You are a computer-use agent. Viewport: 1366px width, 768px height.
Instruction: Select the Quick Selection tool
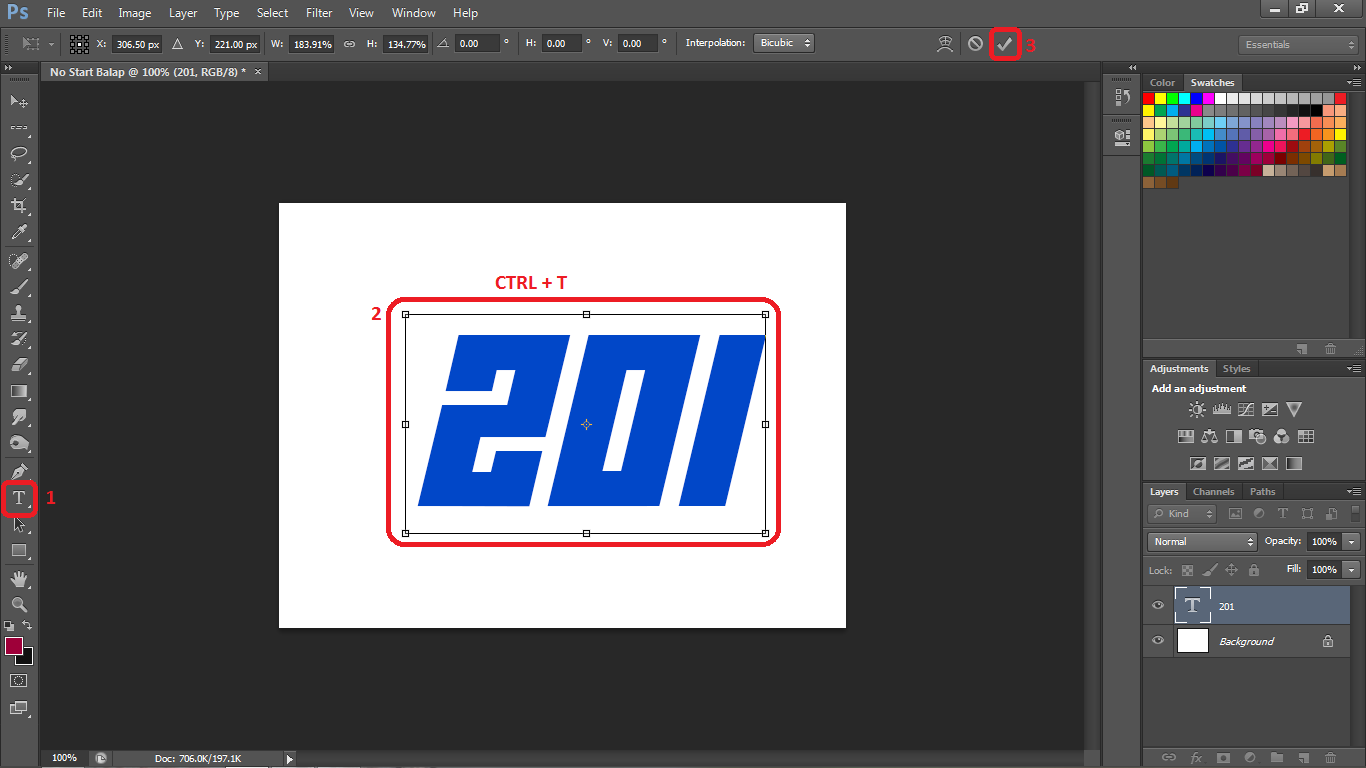tap(19, 180)
